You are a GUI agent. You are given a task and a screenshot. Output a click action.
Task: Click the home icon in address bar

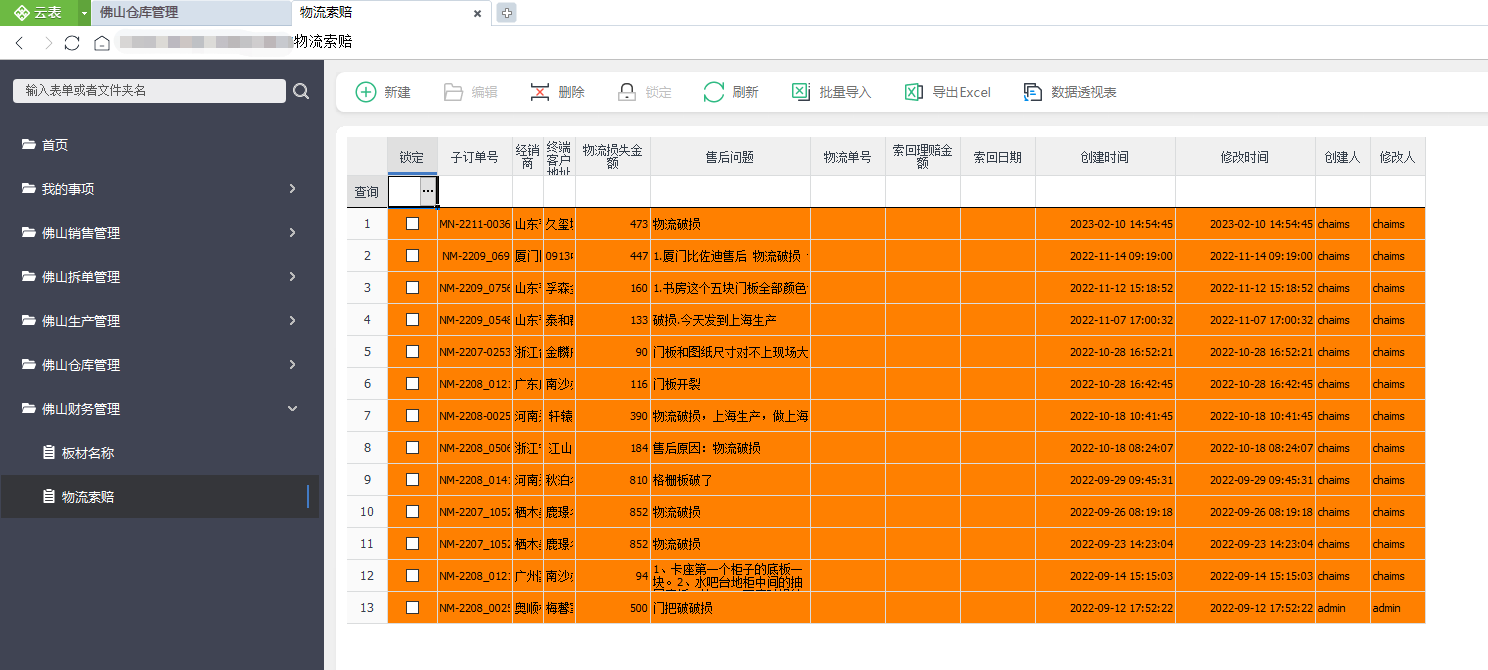click(101, 43)
